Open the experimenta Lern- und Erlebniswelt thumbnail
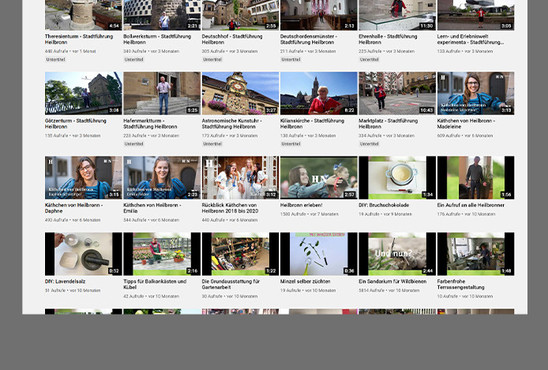Image resolution: width=548 pixels, height=370 pixels. [x=476, y=15]
